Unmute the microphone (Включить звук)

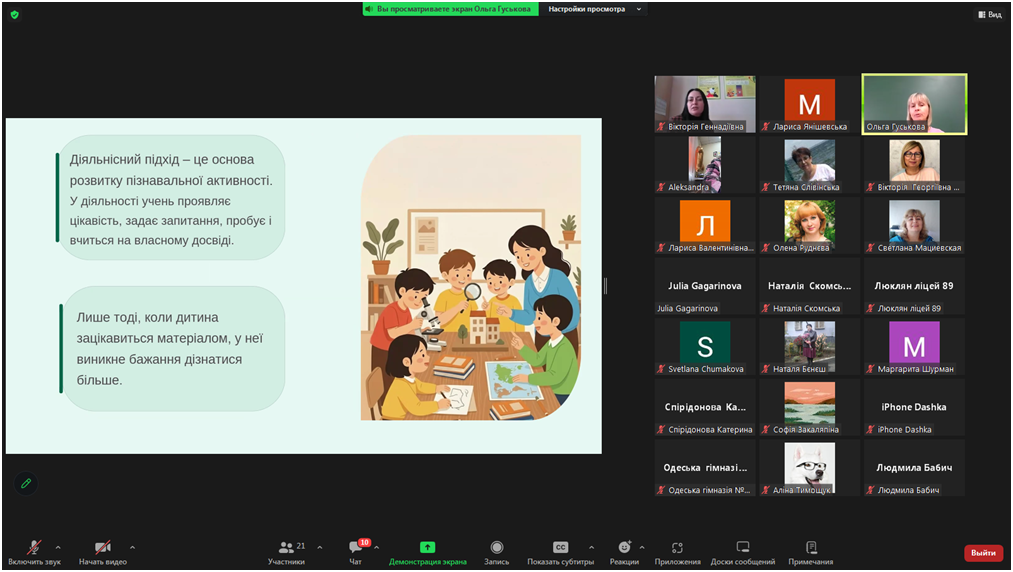coord(34,551)
